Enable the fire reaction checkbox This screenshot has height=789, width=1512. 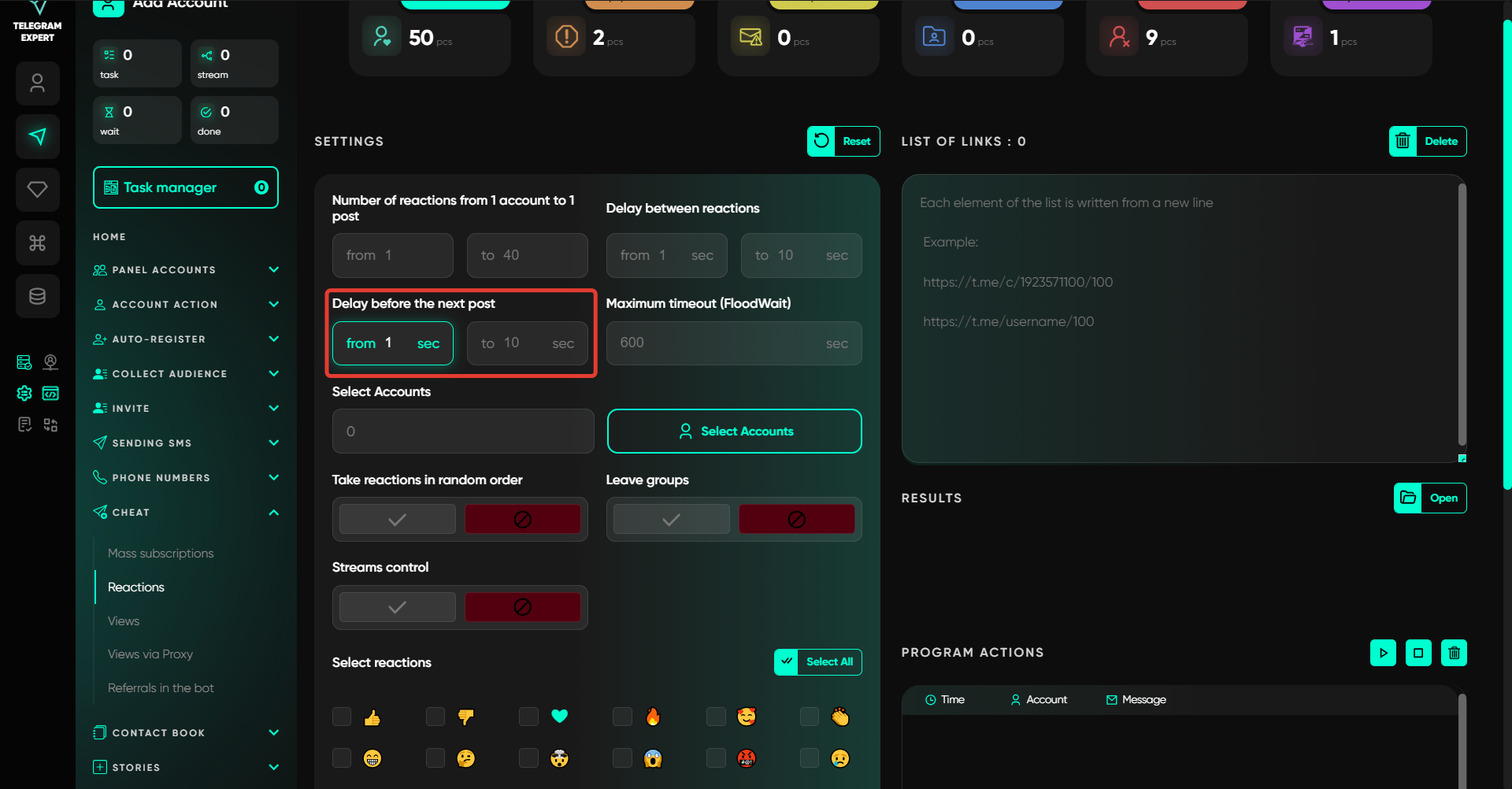point(622,717)
